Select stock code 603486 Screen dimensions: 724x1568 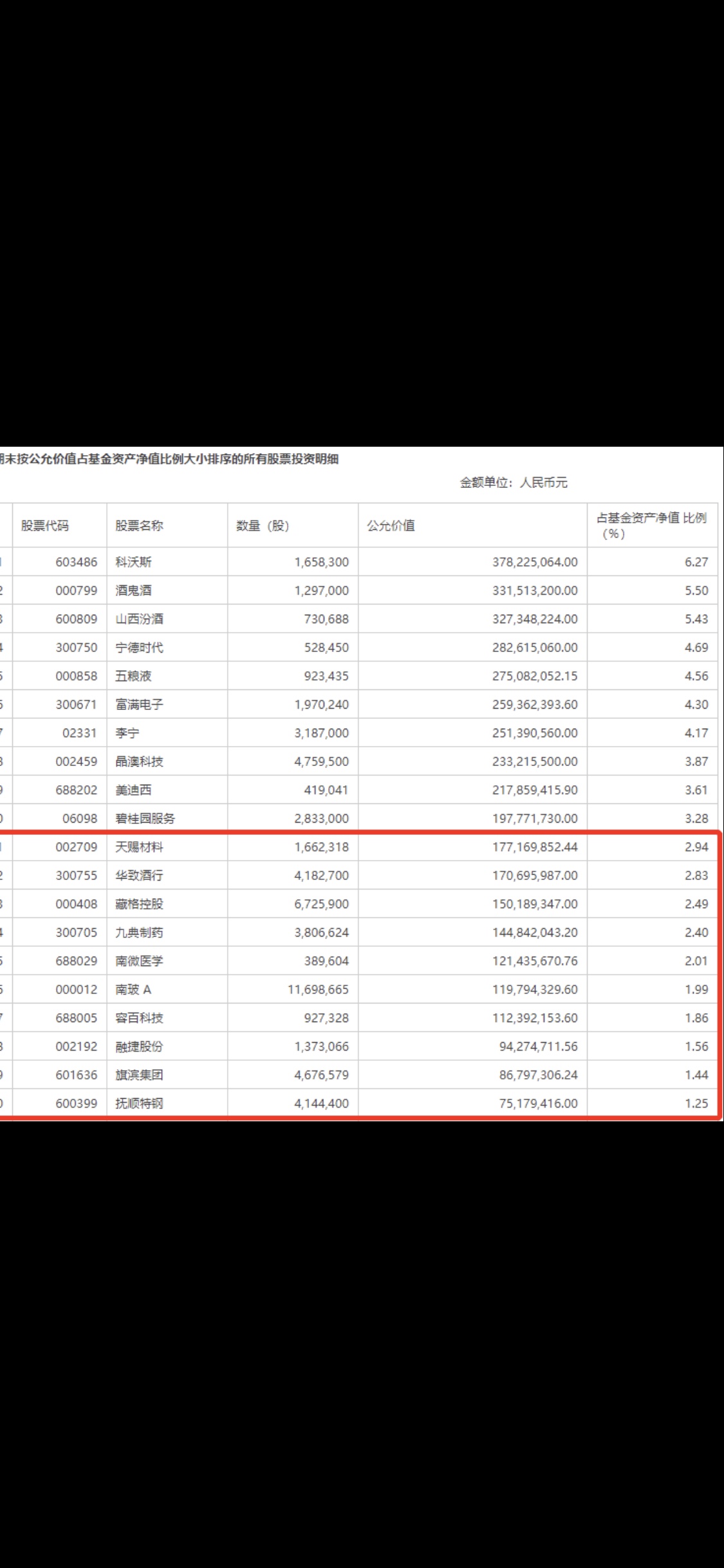point(76,562)
